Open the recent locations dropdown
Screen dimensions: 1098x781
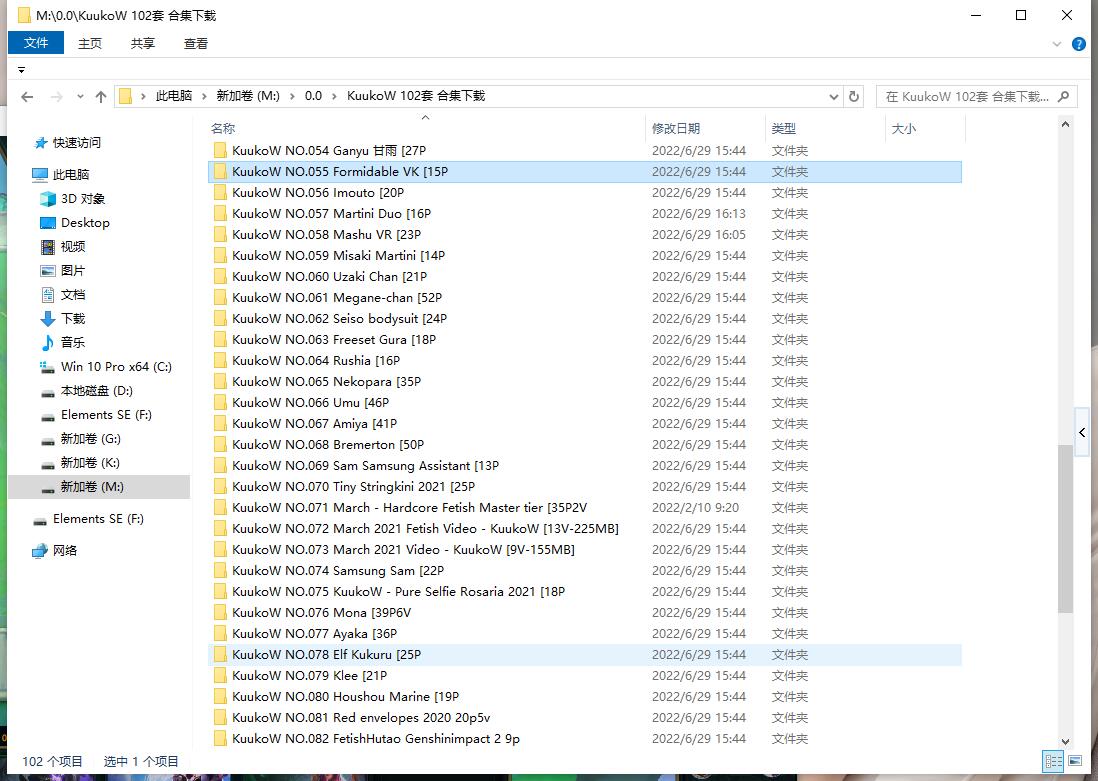tap(81, 97)
